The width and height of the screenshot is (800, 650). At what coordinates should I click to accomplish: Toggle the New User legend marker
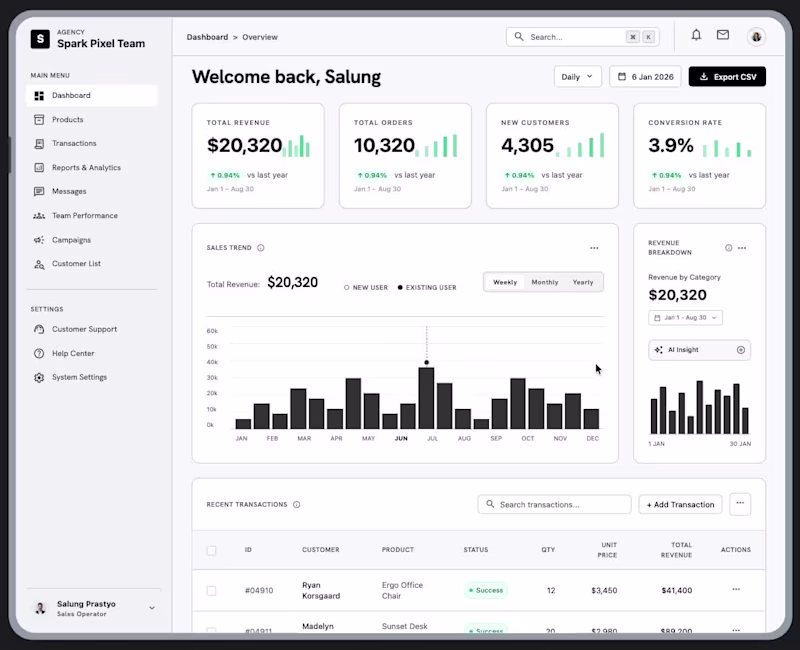346,288
